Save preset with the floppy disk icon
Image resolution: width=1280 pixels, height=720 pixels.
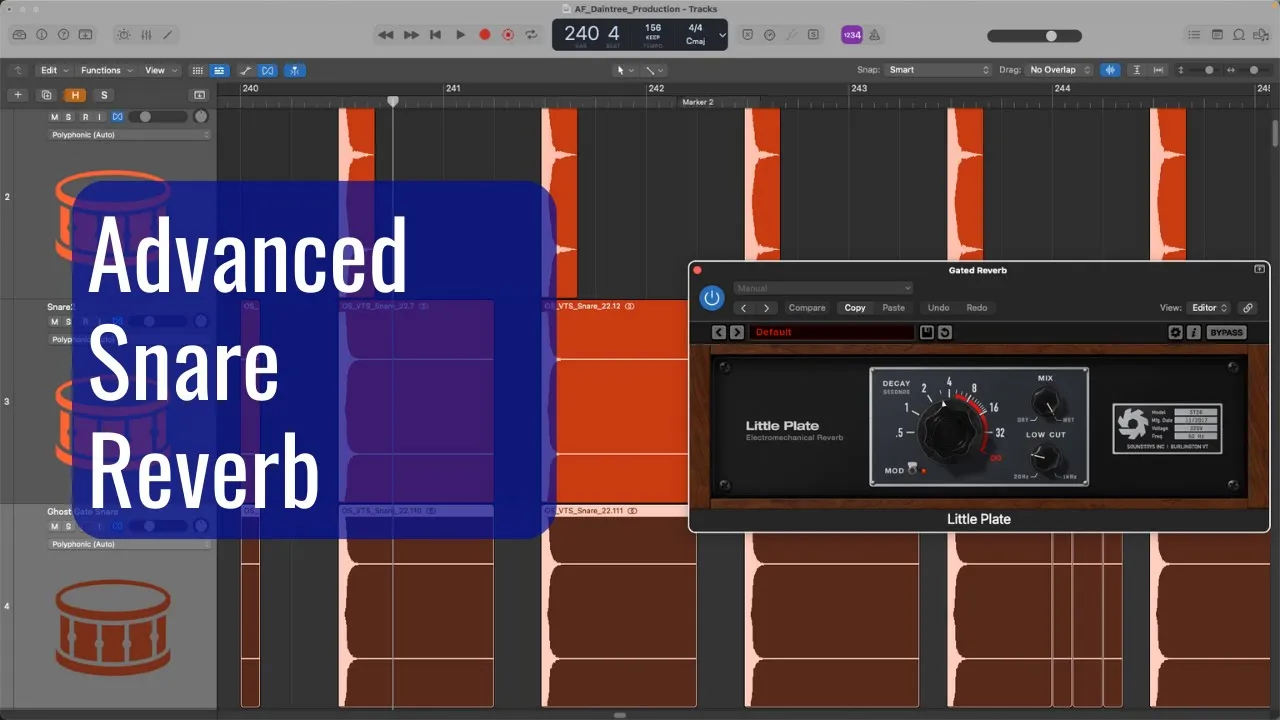(x=927, y=332)
